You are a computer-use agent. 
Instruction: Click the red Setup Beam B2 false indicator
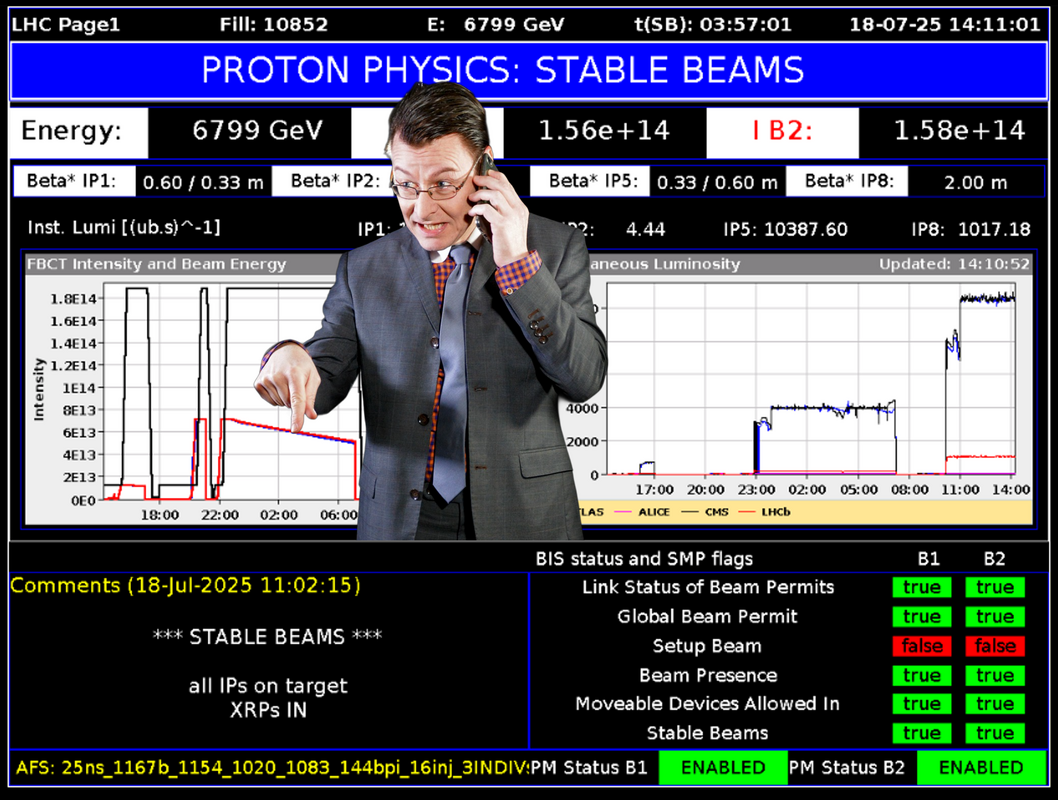(x=995, y=646)
